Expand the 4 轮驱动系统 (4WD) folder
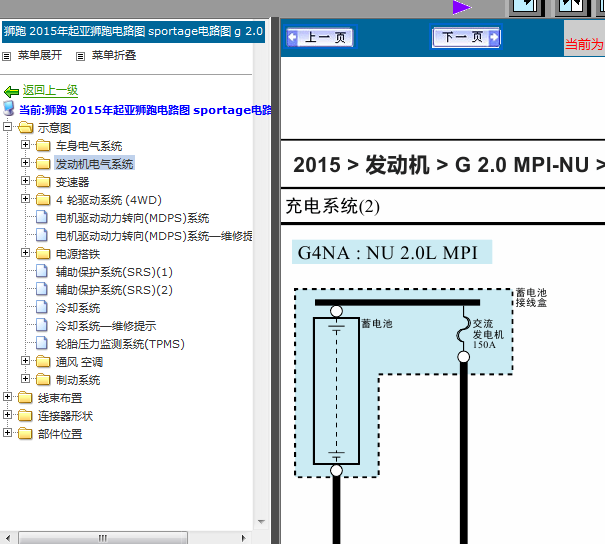Screen dimensions: 605x544 tap(25, 199)
